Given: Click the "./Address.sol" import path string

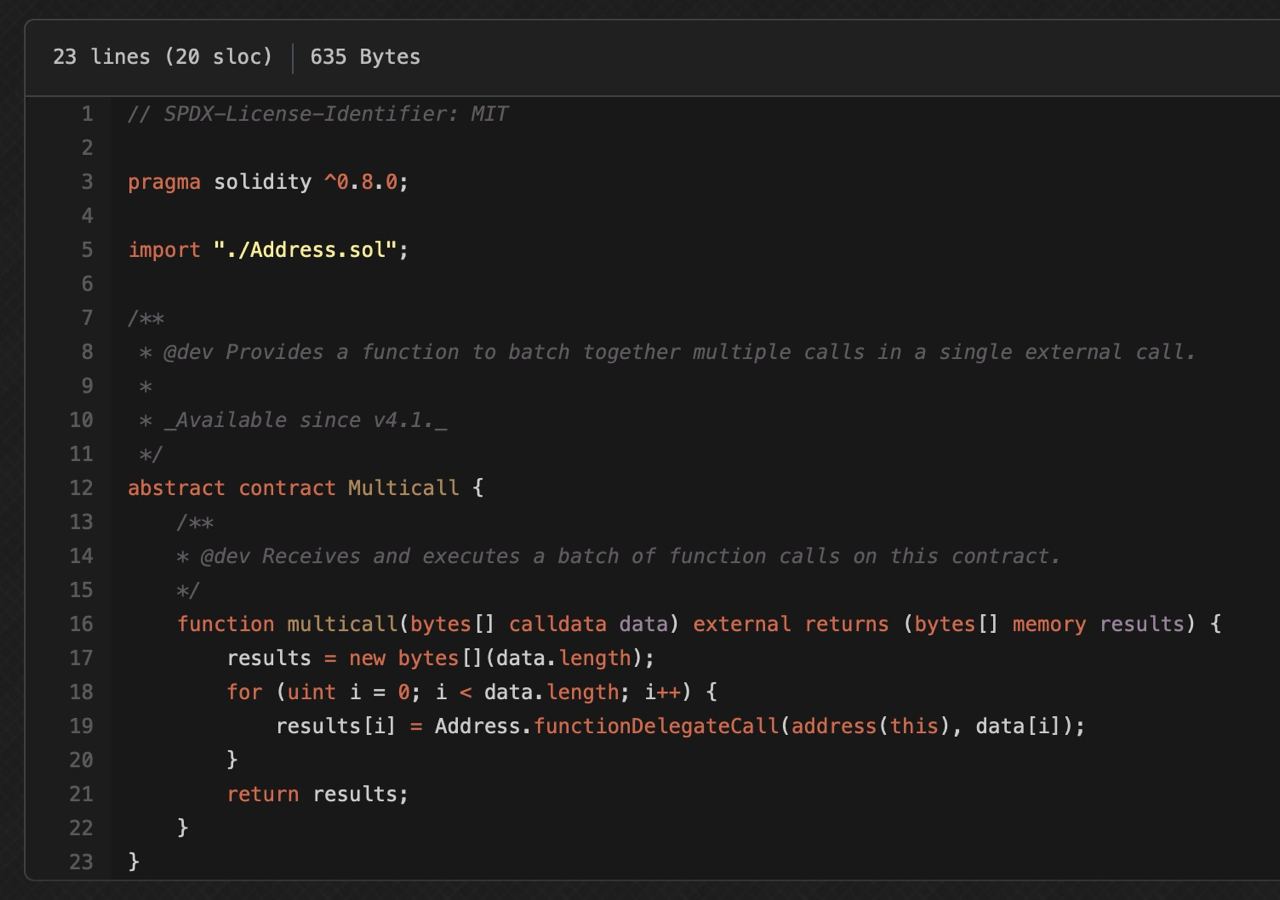Looking at the screenshot, I should click(305, 250).
